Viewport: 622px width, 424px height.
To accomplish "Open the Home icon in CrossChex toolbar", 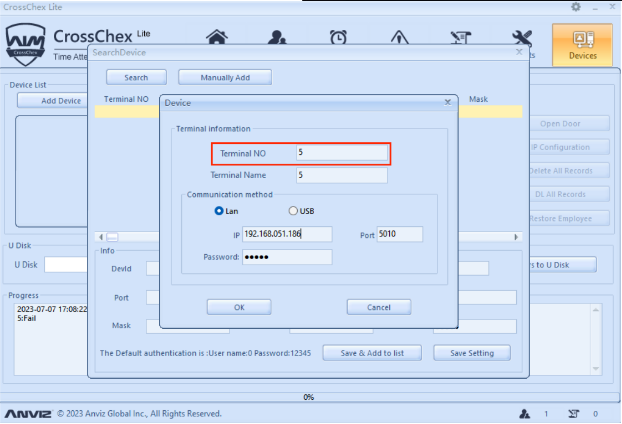I will 217,37.
